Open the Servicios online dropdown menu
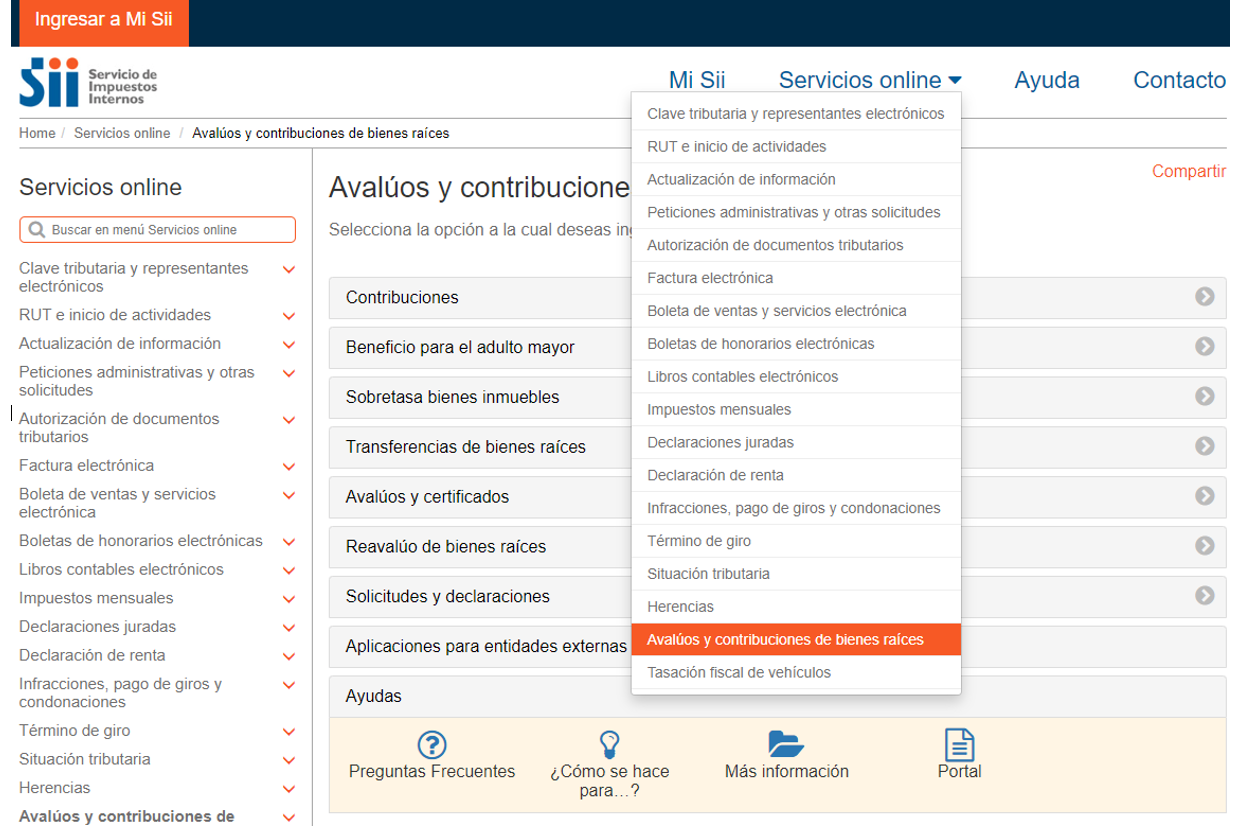 pos(870,80)
